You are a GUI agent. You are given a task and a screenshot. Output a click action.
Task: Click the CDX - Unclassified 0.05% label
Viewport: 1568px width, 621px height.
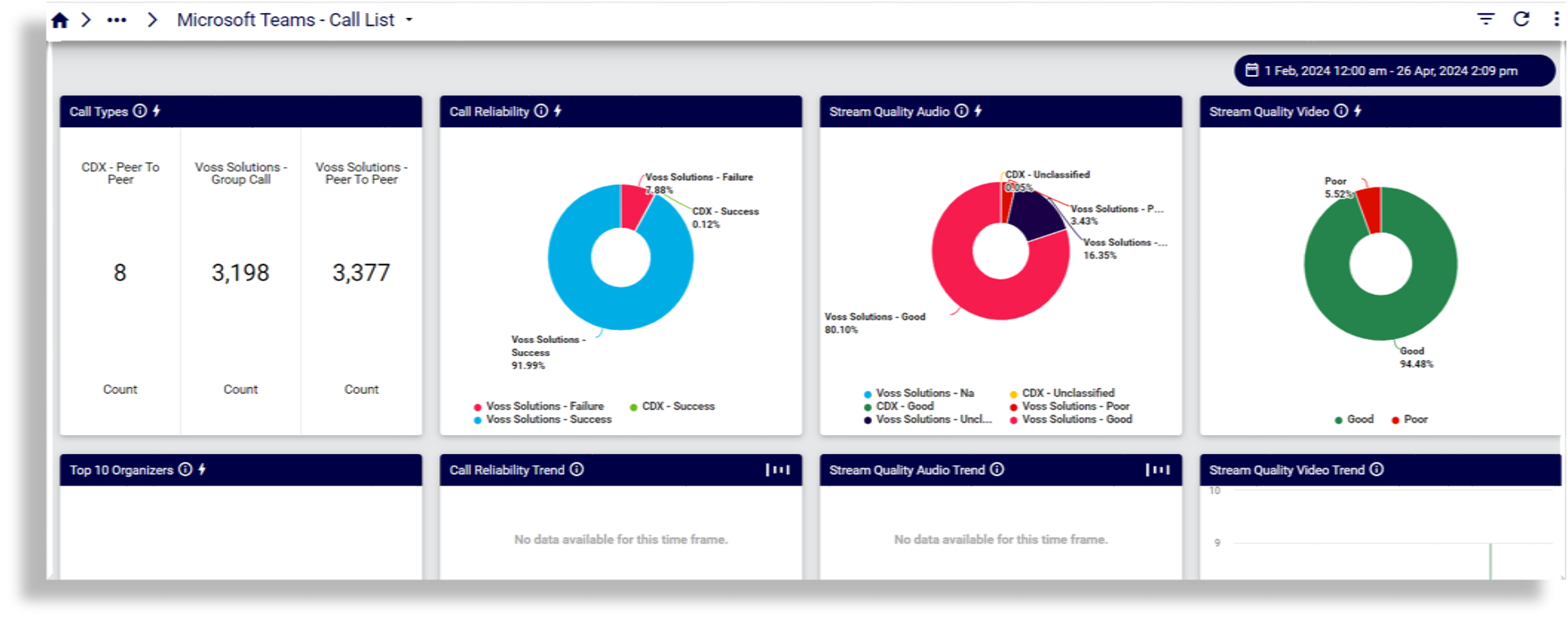pos(1047,181)
